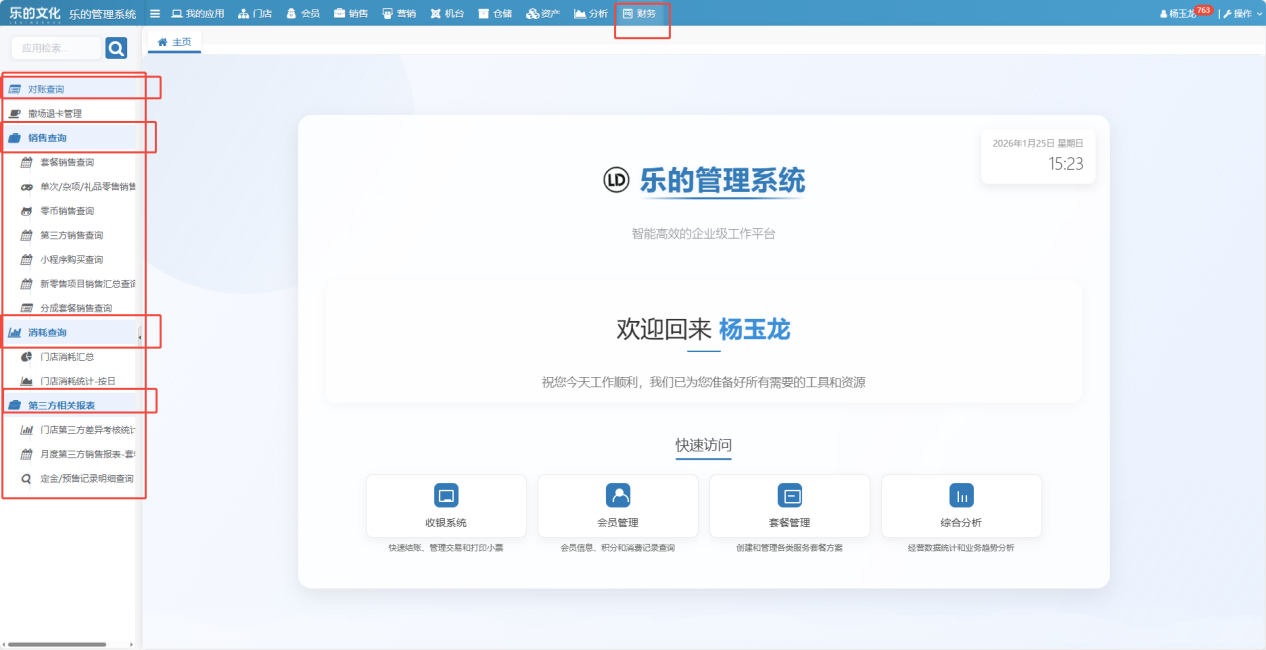Collapse the 销售查询 sidebar group

(47, 138)
